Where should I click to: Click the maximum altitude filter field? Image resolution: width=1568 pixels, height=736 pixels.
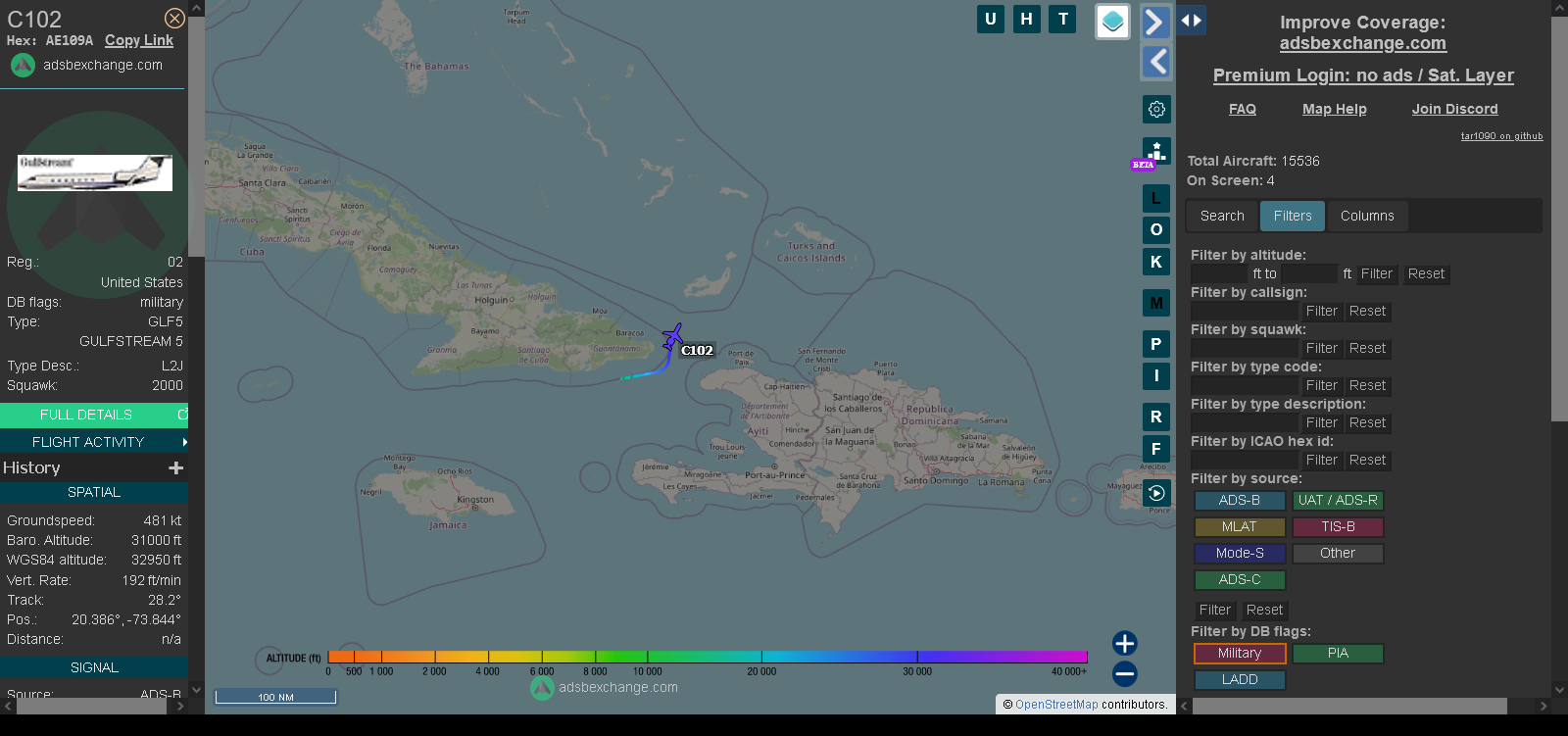[x=1309, y=273]
